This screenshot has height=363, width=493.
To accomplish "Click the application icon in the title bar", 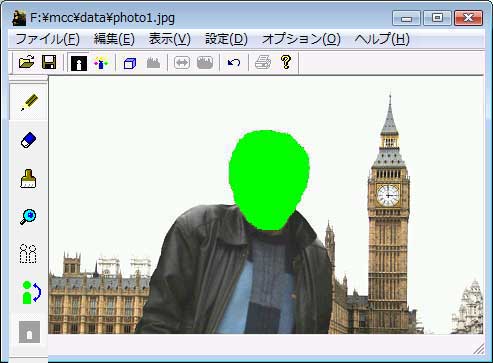I will point(19,18).
